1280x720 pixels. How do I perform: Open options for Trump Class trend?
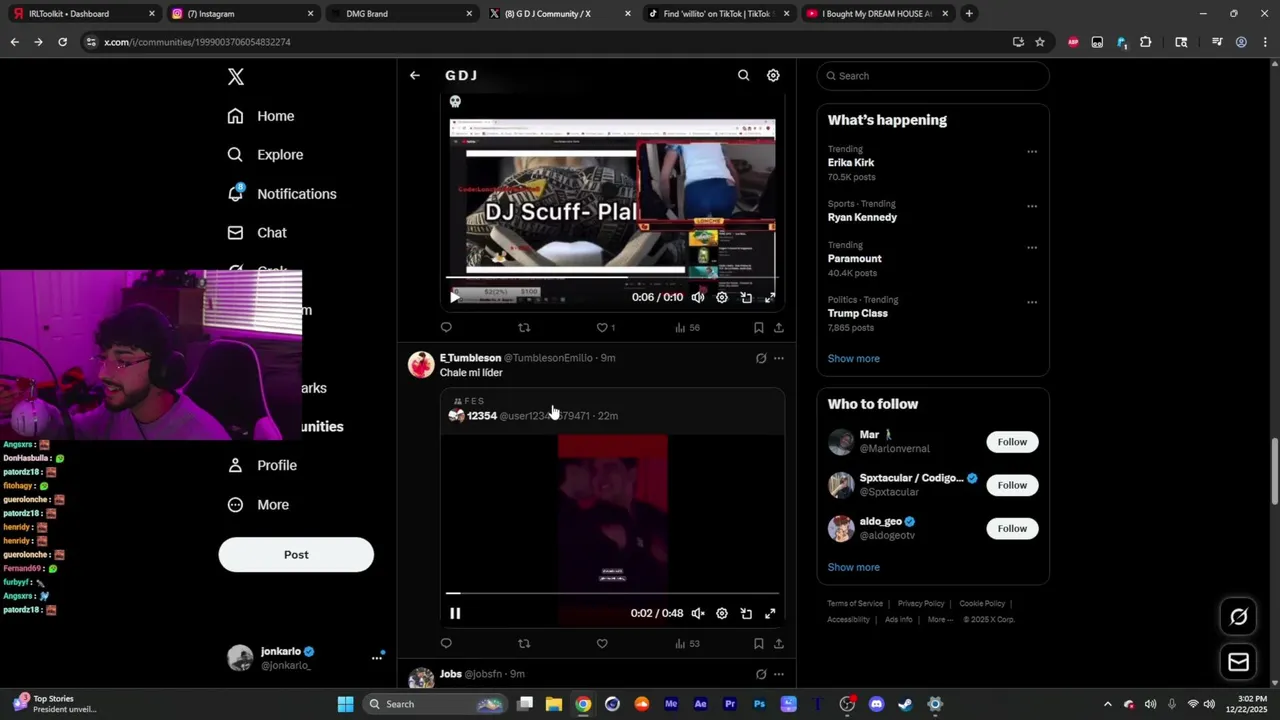[x=1032, y=302]
